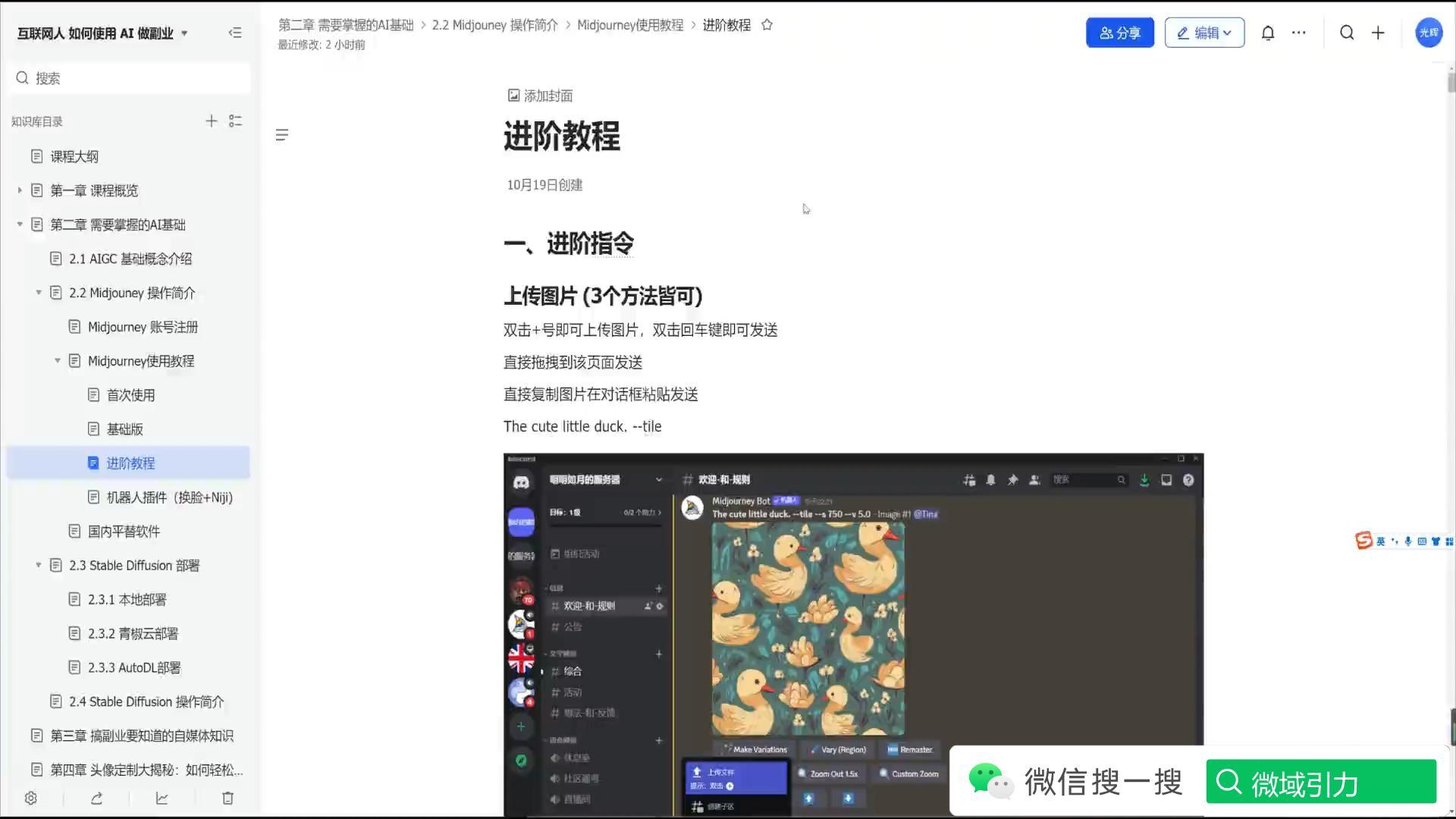Click Make Variations button in screenshot
Viewport: 1456px width, 819px height.
pyautogui.click(x=755, y=749)
